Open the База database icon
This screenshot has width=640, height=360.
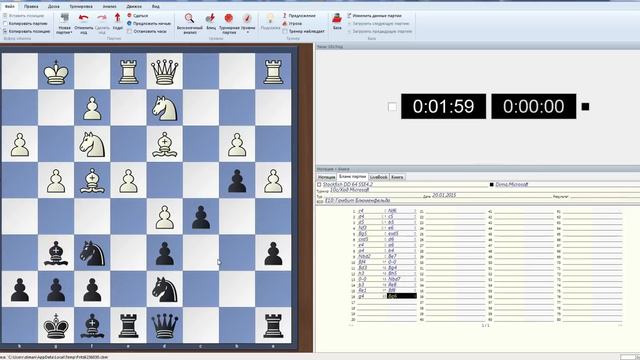pyautogui.click(x=337, y=18)
